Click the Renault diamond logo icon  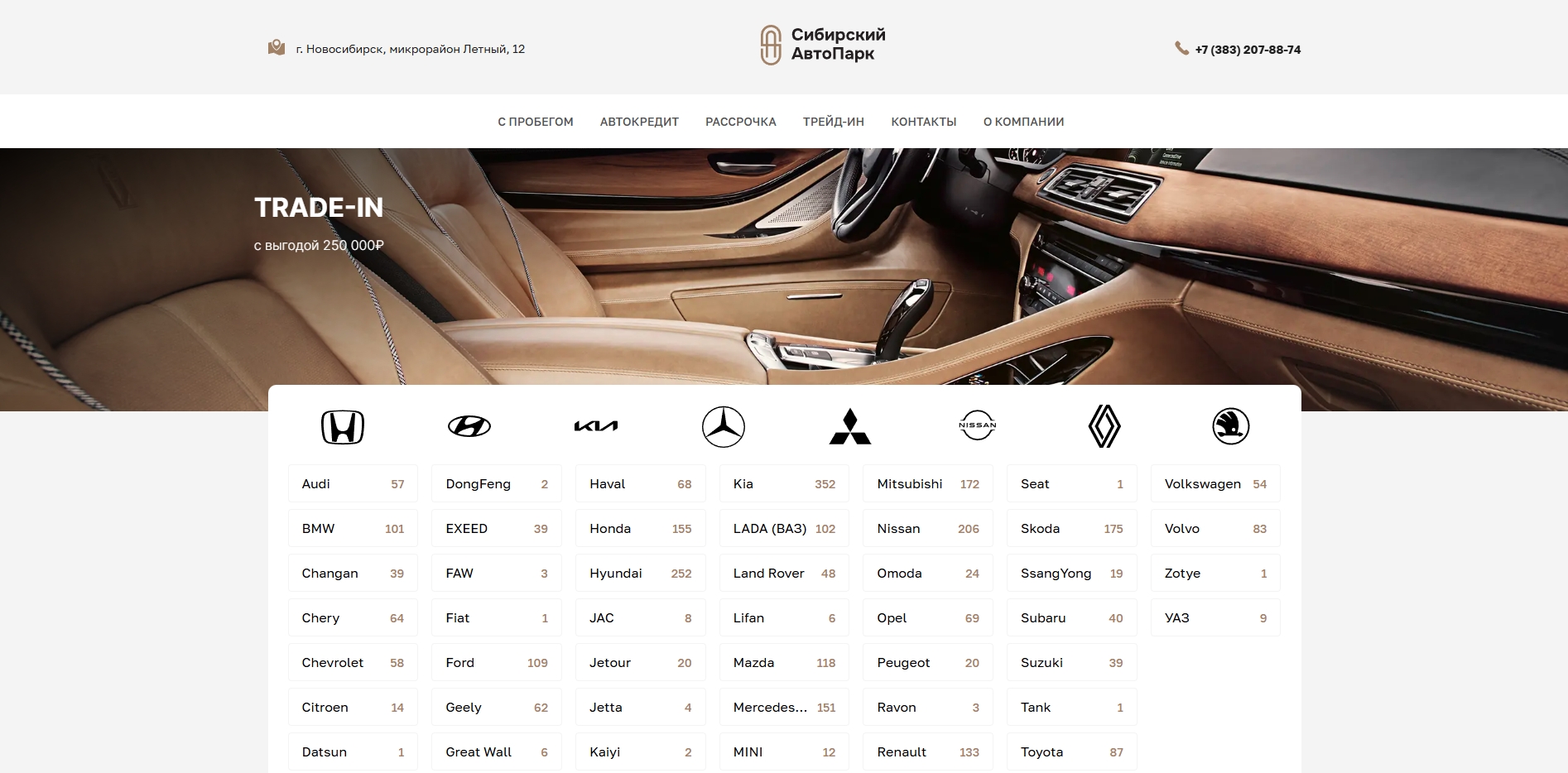[1104, 426]
